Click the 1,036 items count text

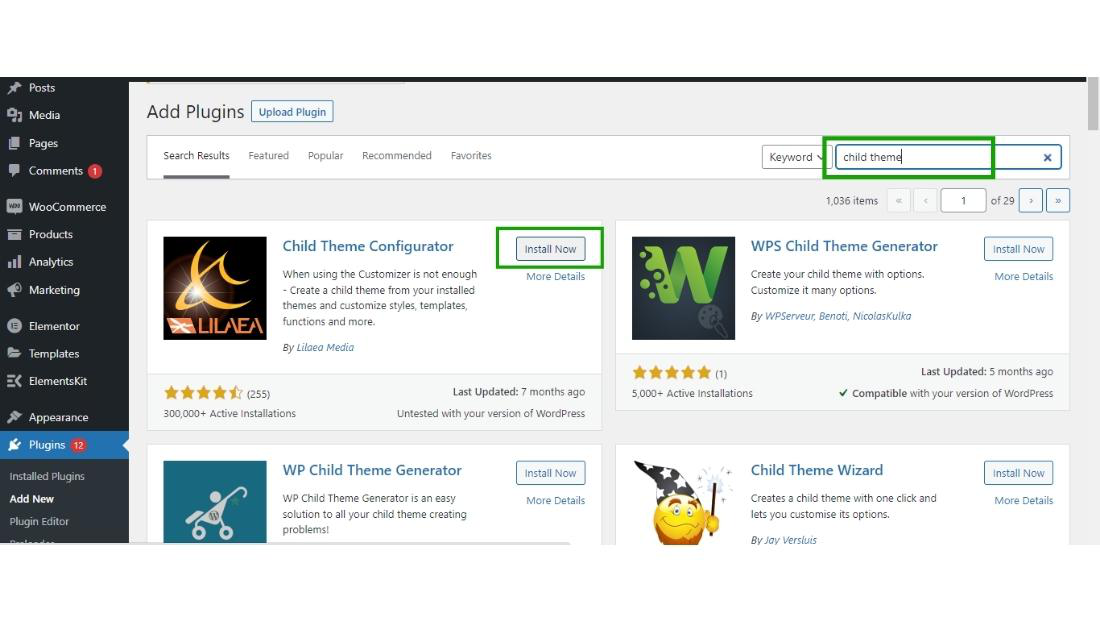click(852, 201)
